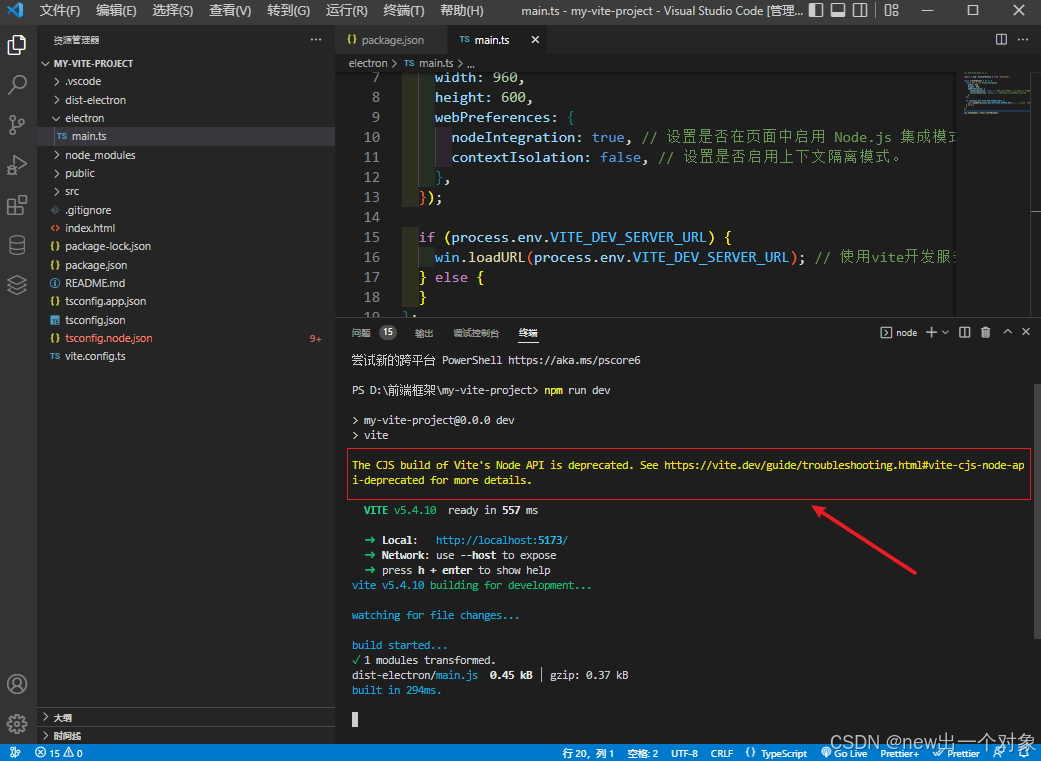Select the node terminal instance

coord(898,333)
